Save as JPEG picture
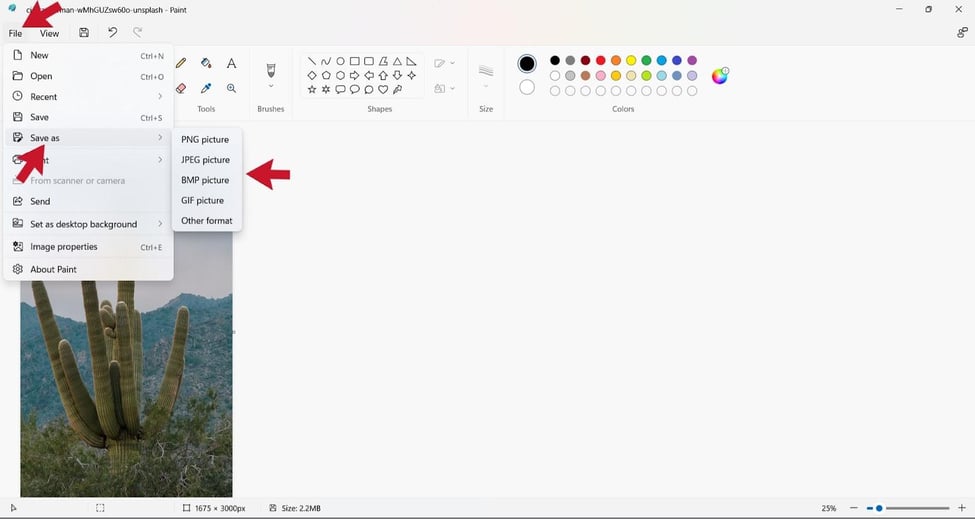 (x=206, y=160)
